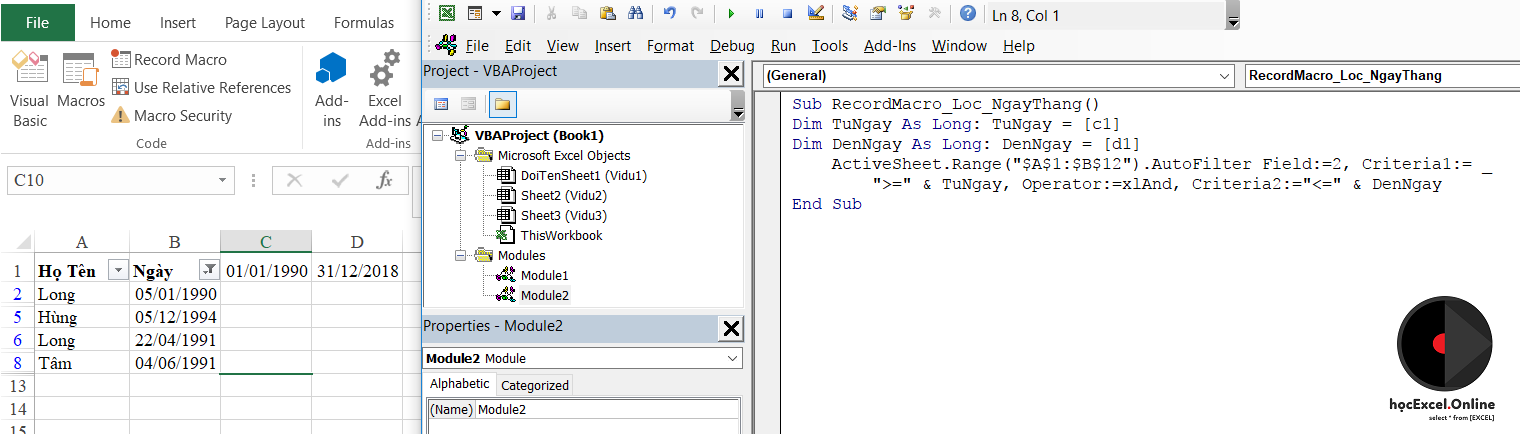This screenshot has height=434, width=1520.
Task: Open the Debug menu
Action: point(732,46)
